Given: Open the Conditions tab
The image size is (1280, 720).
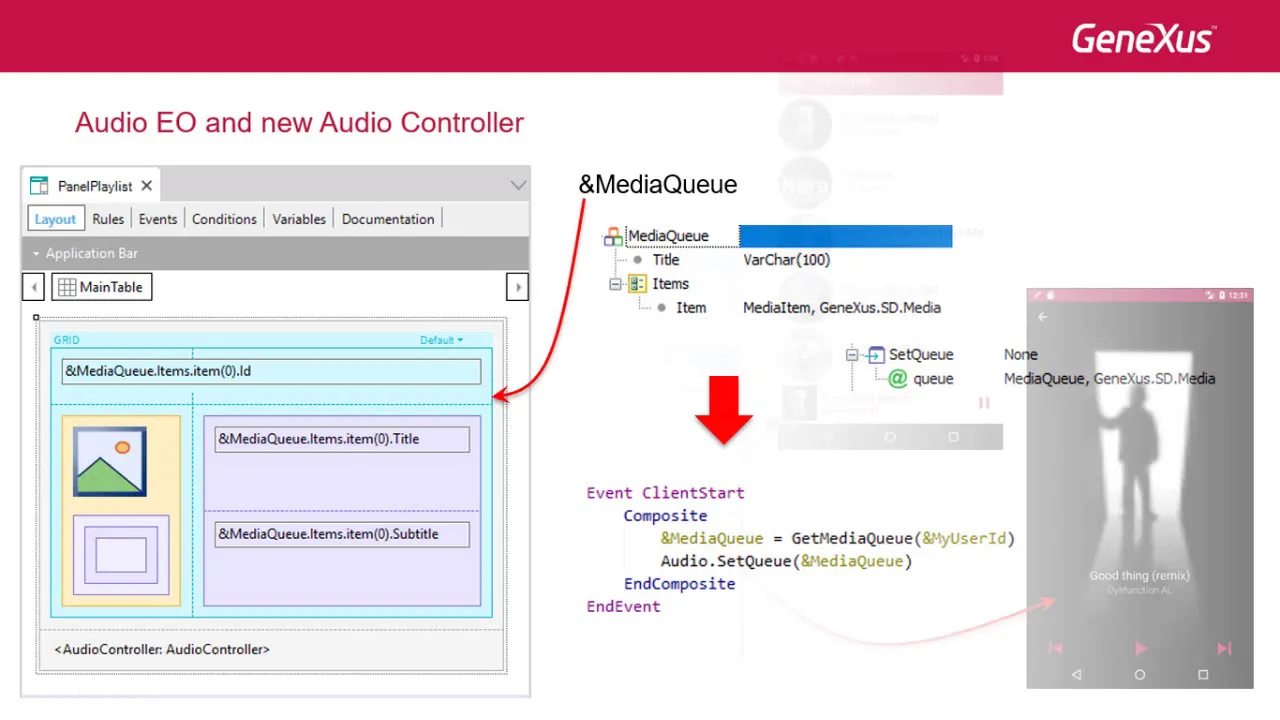Looking at the screenshot, I should [x=224, y=219].
